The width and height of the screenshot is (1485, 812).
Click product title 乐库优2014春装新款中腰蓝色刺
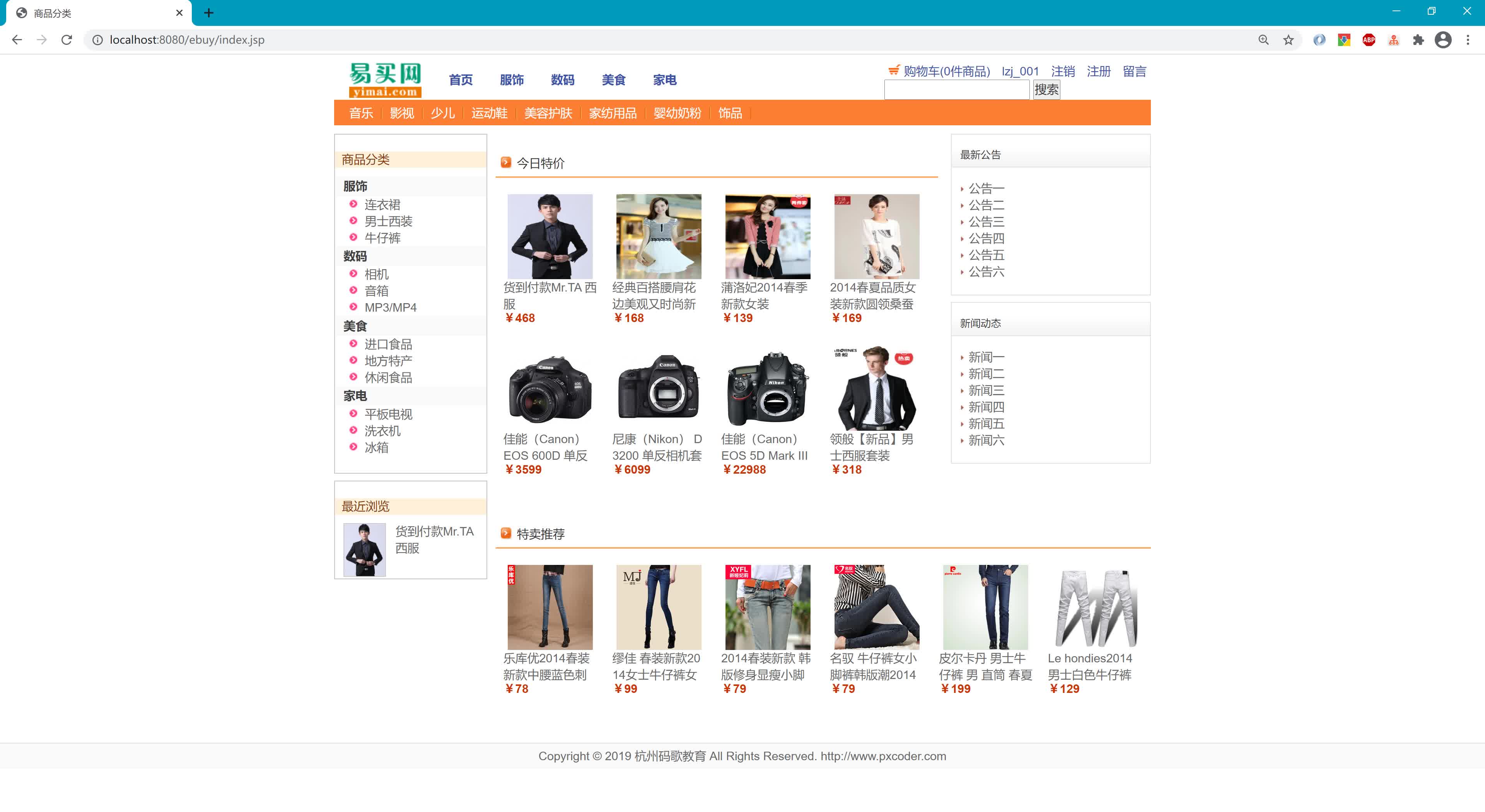tap(546, 666)
